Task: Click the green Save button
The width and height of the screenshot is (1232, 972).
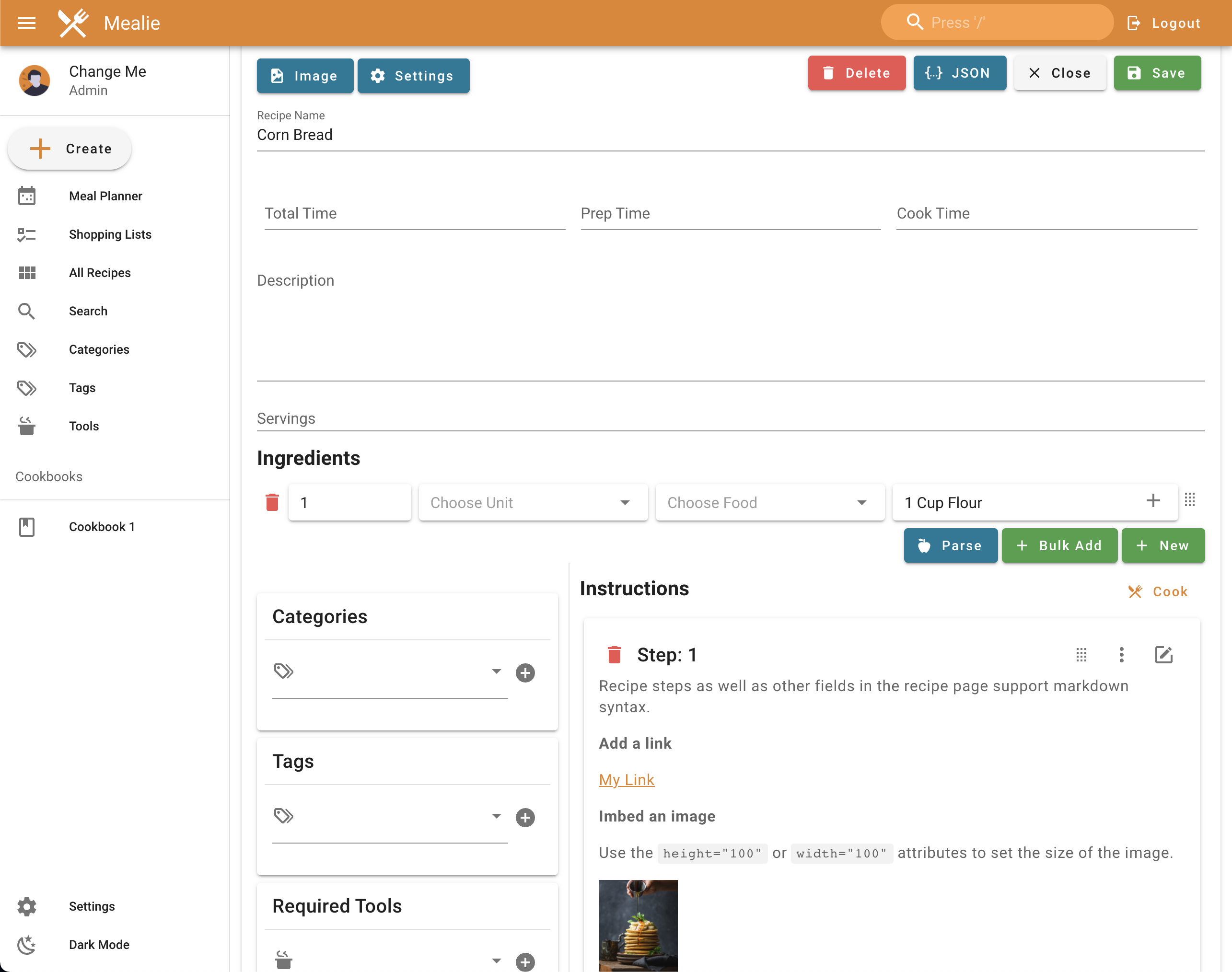Action: (1157, 73)
